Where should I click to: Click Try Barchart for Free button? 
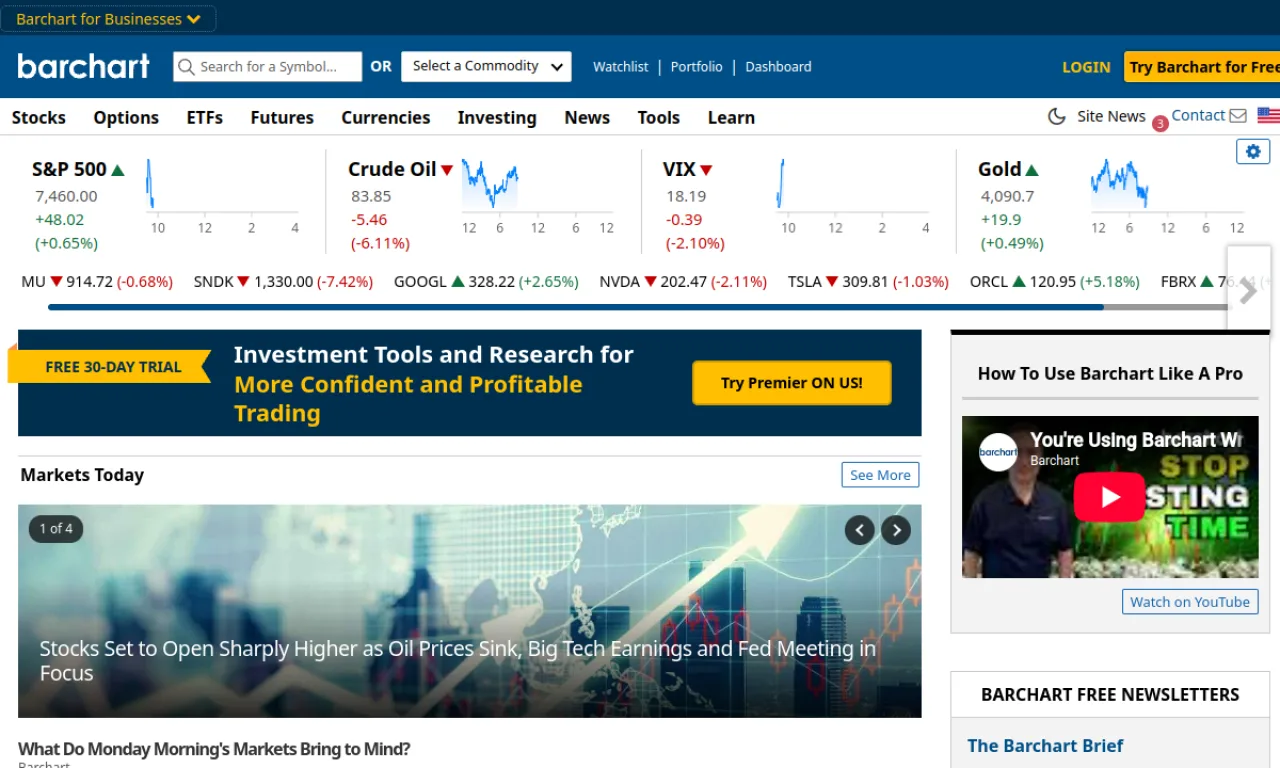(x=1202, y=67)
